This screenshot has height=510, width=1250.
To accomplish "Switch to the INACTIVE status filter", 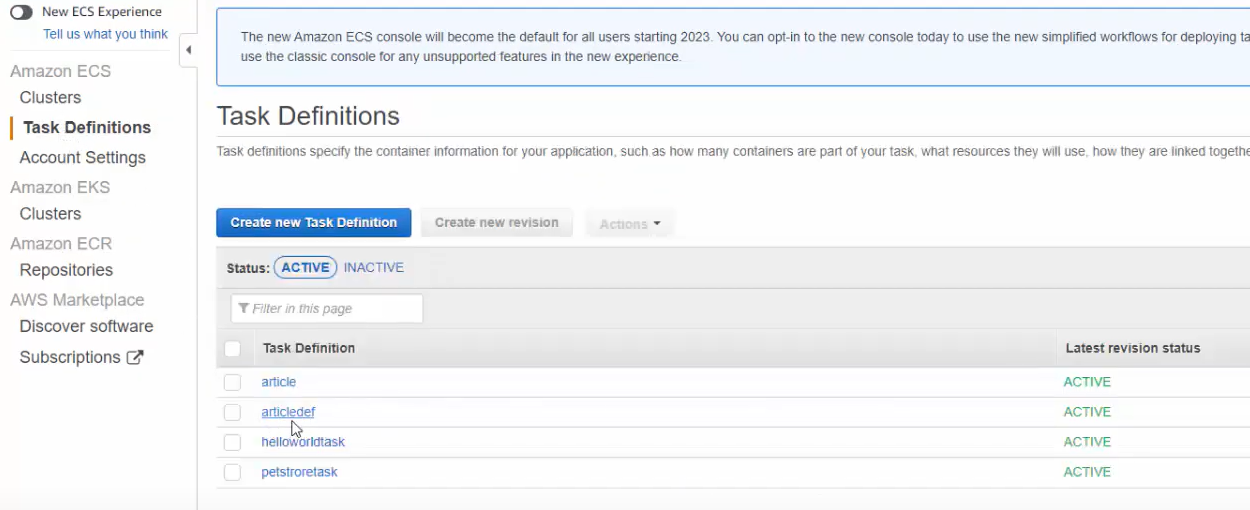I will pos(374,268).
